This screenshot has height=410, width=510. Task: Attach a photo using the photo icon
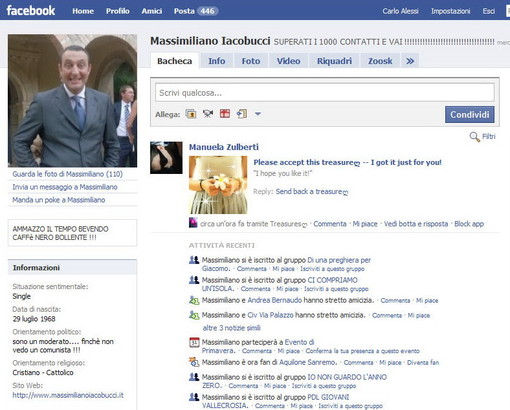pos(191,114)
